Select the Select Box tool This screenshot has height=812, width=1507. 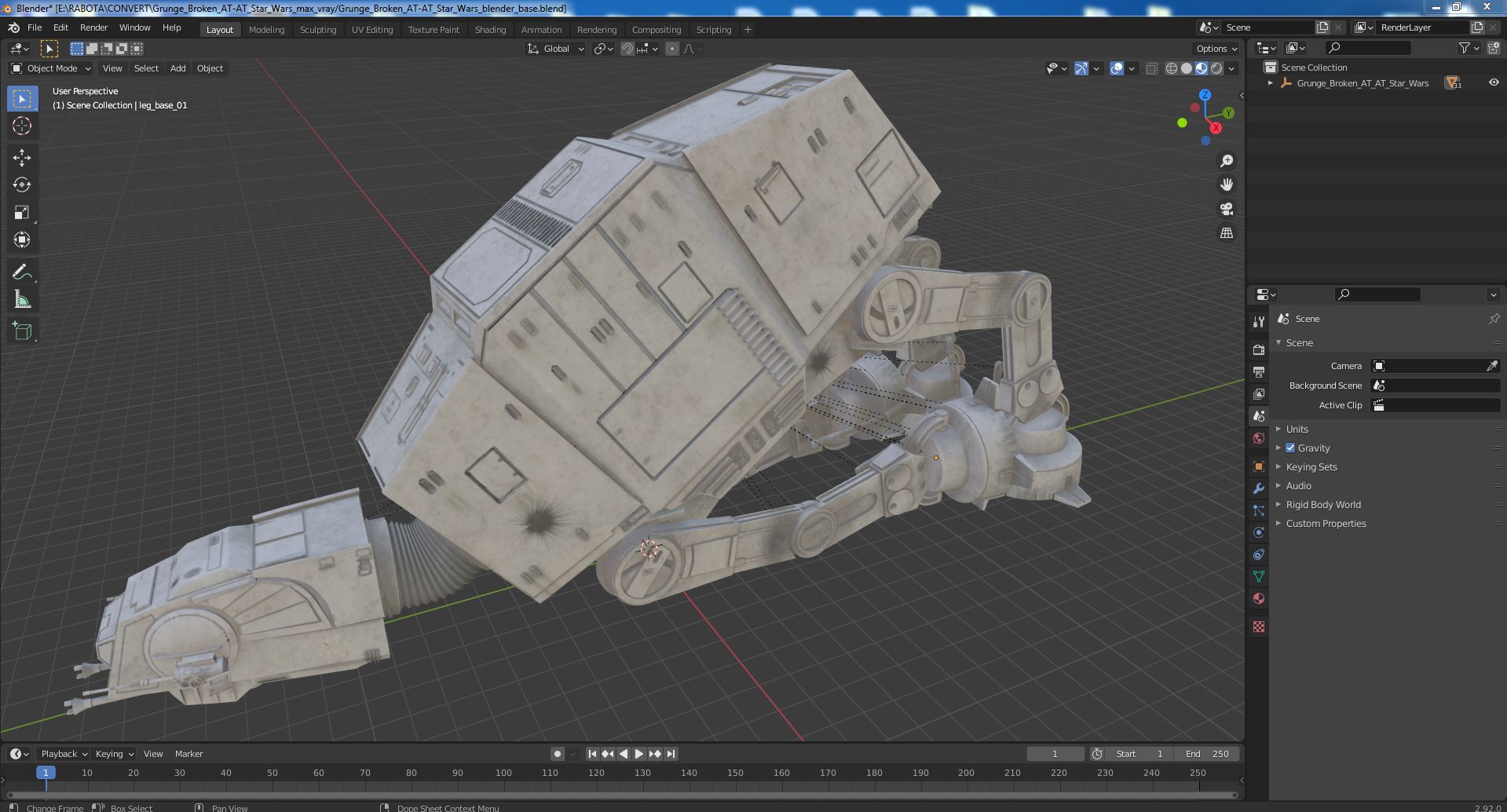coord(22,99)
